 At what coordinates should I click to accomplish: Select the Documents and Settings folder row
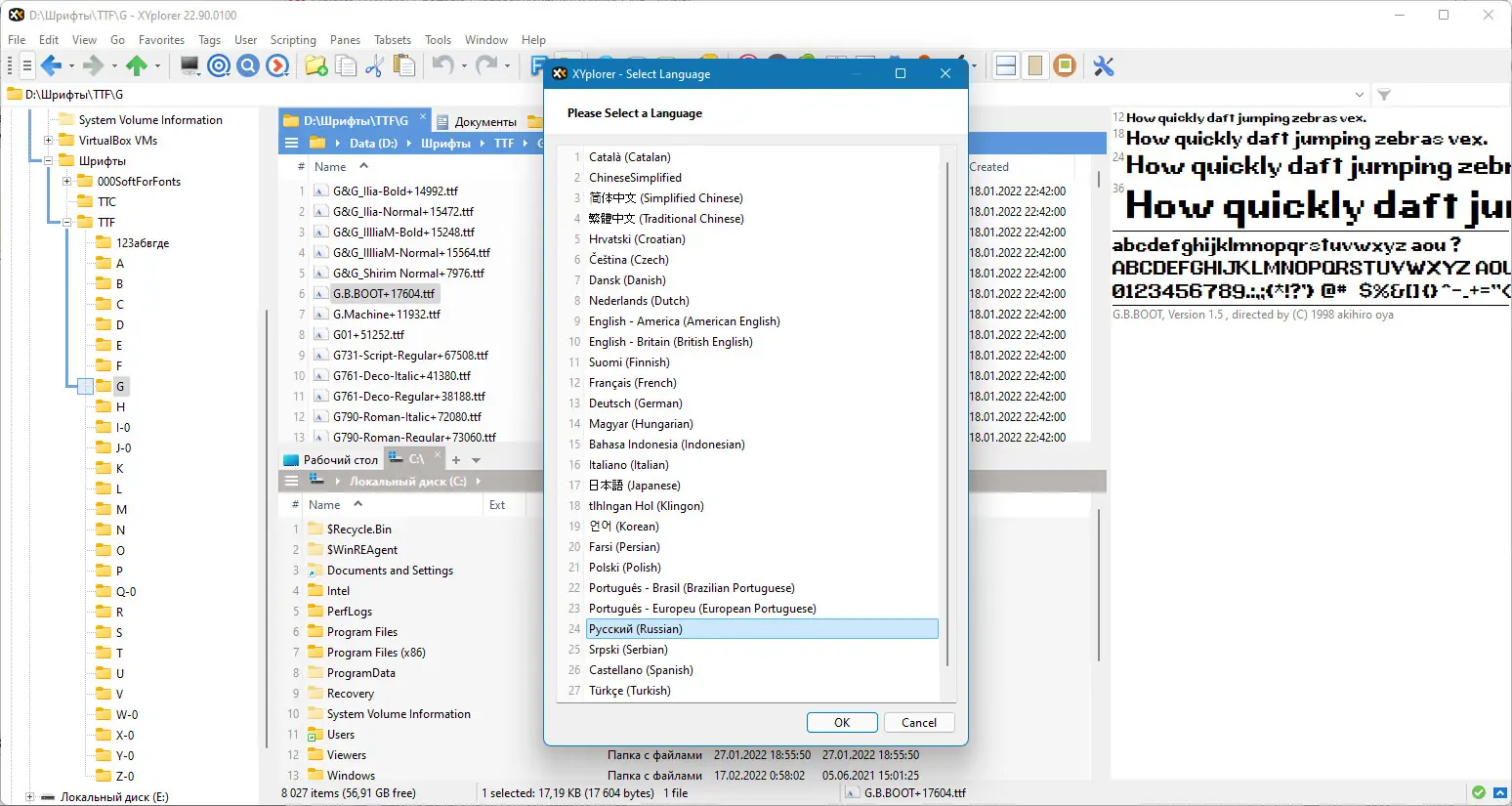pos(390,571)
